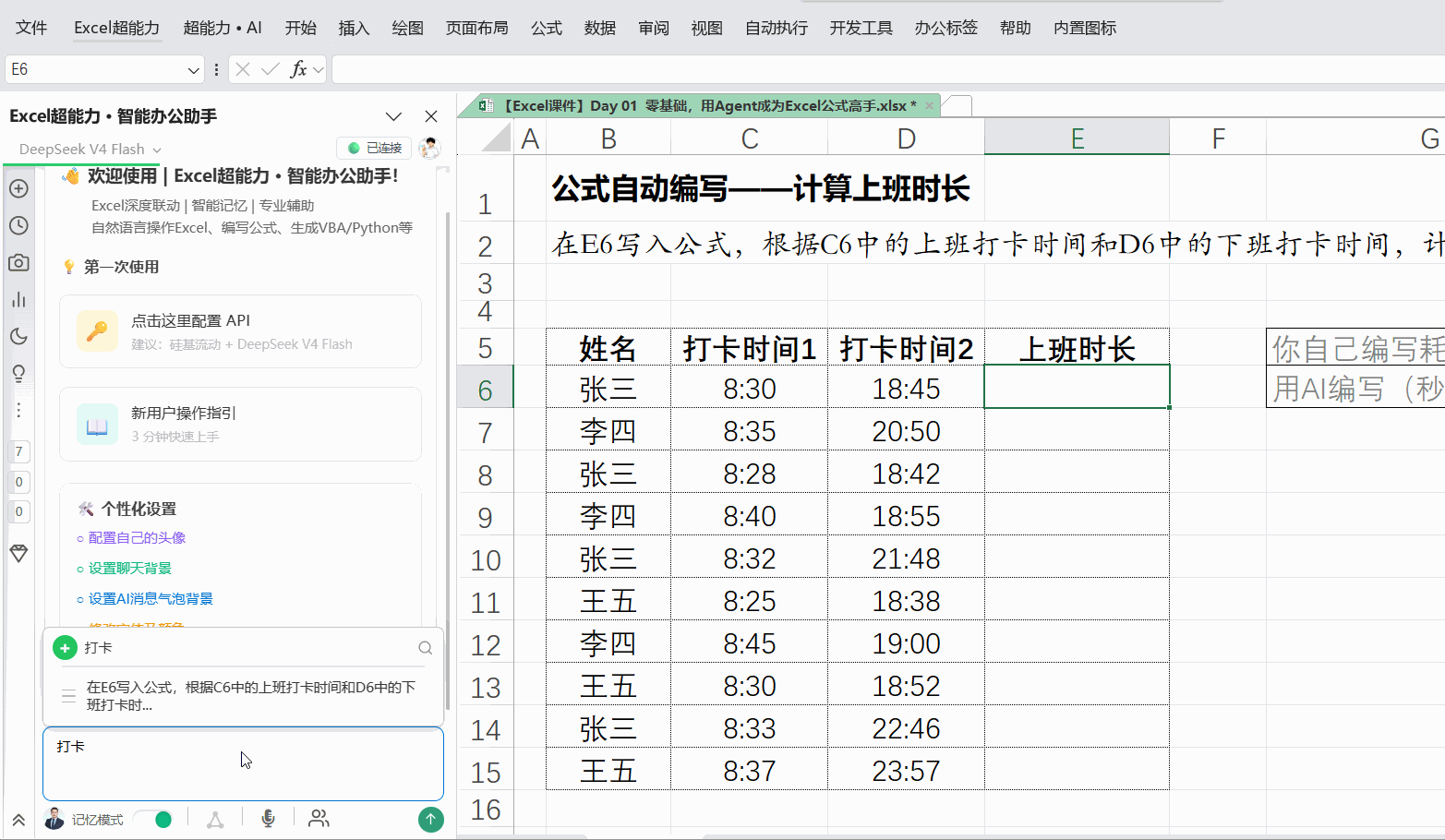Open the three-dot more options in sidebar
The image size is (1445, 840).
point(18,410)
